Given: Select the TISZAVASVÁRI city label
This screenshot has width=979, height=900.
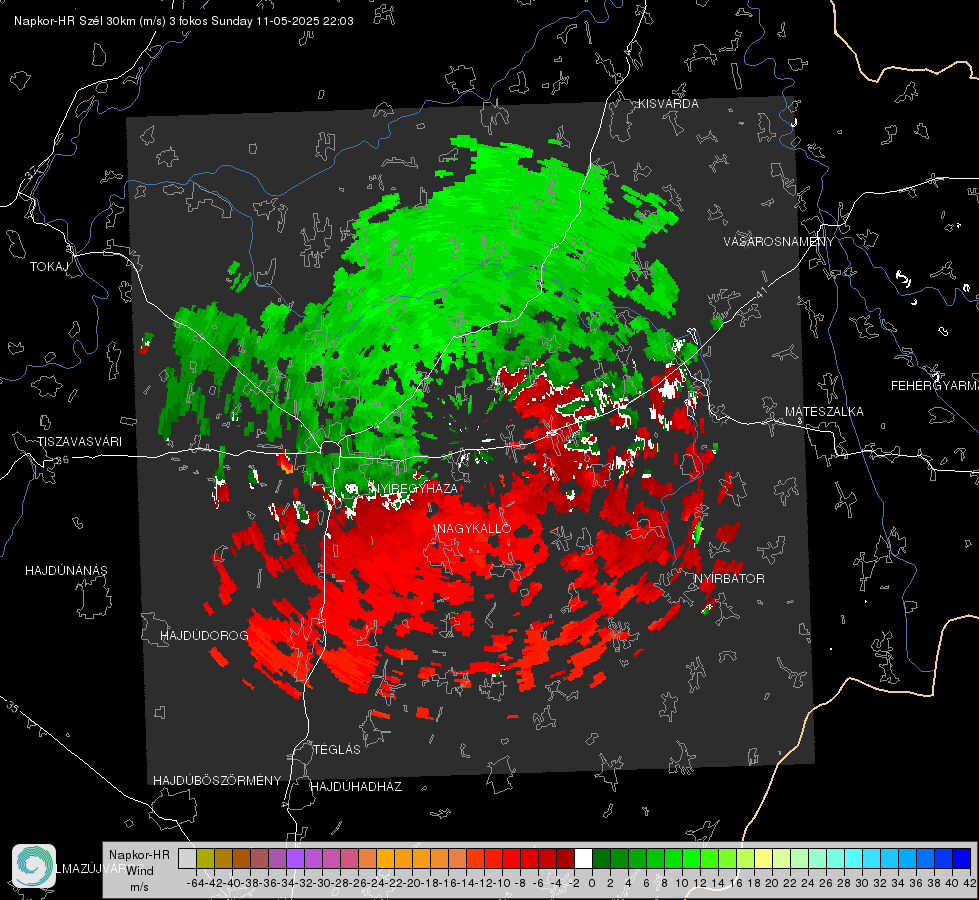Looking at the screenshot, I should pos(79,442).
